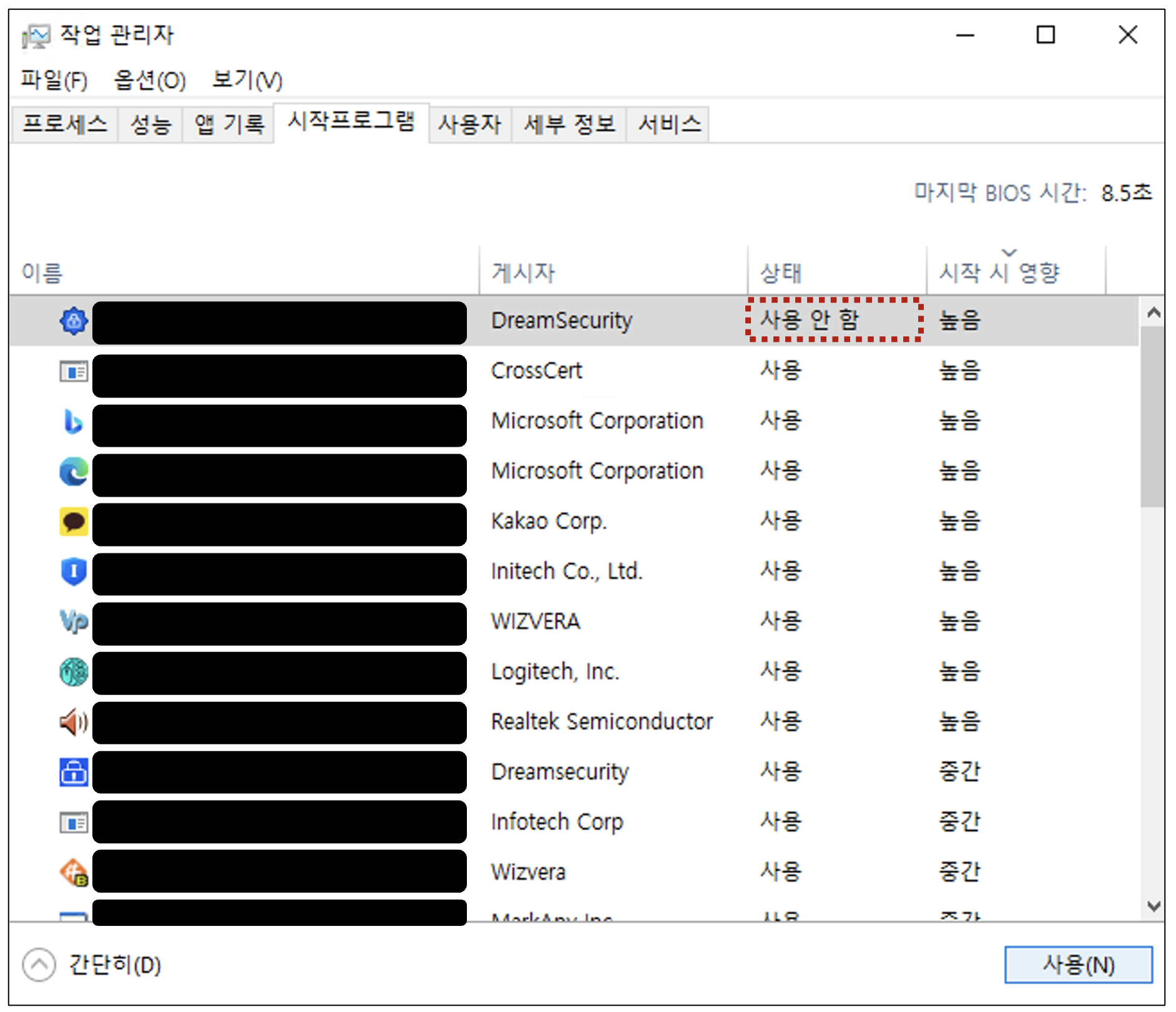Select the WIZVERA publisher entry
Screen dimensions: 1176x1012
pyautogui.click(x=536, y=621)
